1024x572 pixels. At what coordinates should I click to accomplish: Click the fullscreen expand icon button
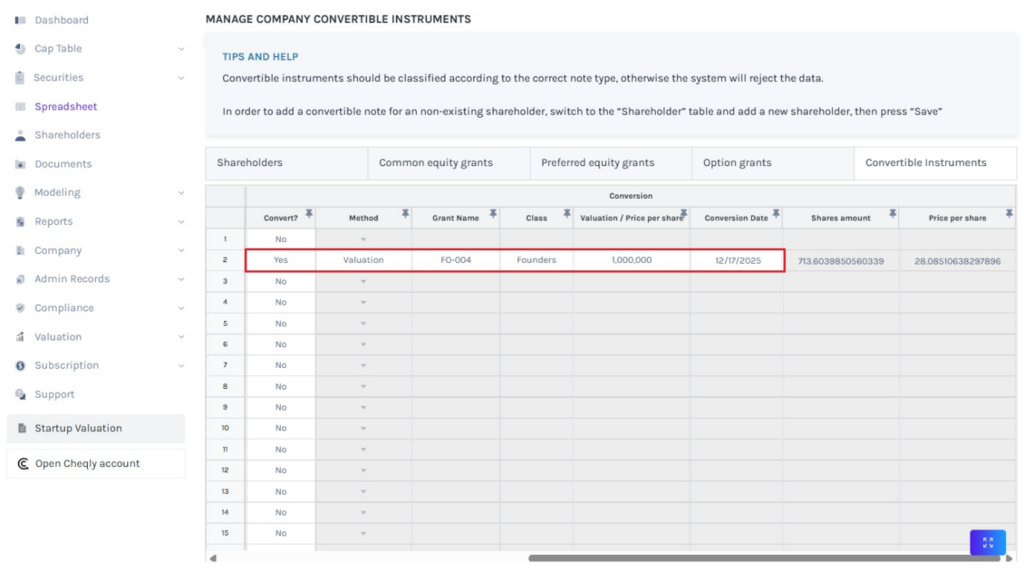pos(987,542)
